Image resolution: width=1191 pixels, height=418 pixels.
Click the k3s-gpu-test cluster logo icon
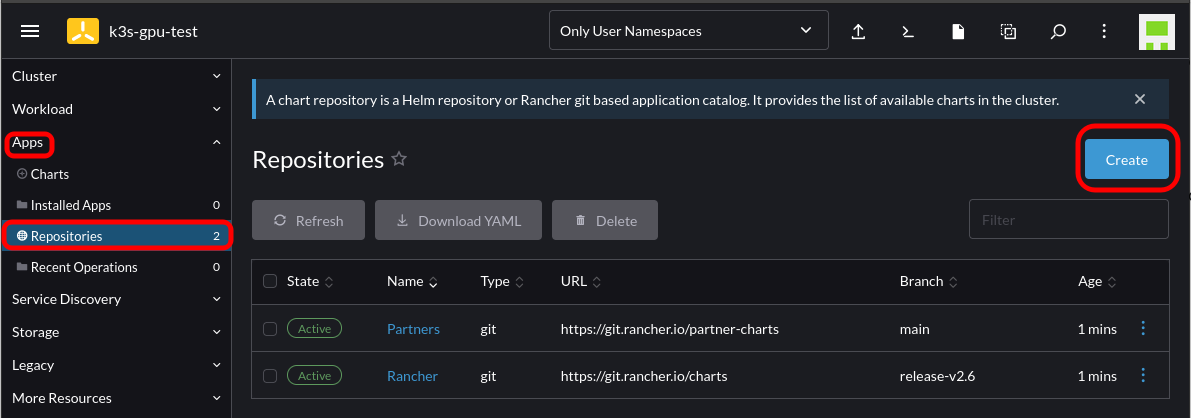pyautogui.click(x=82, y=31)
